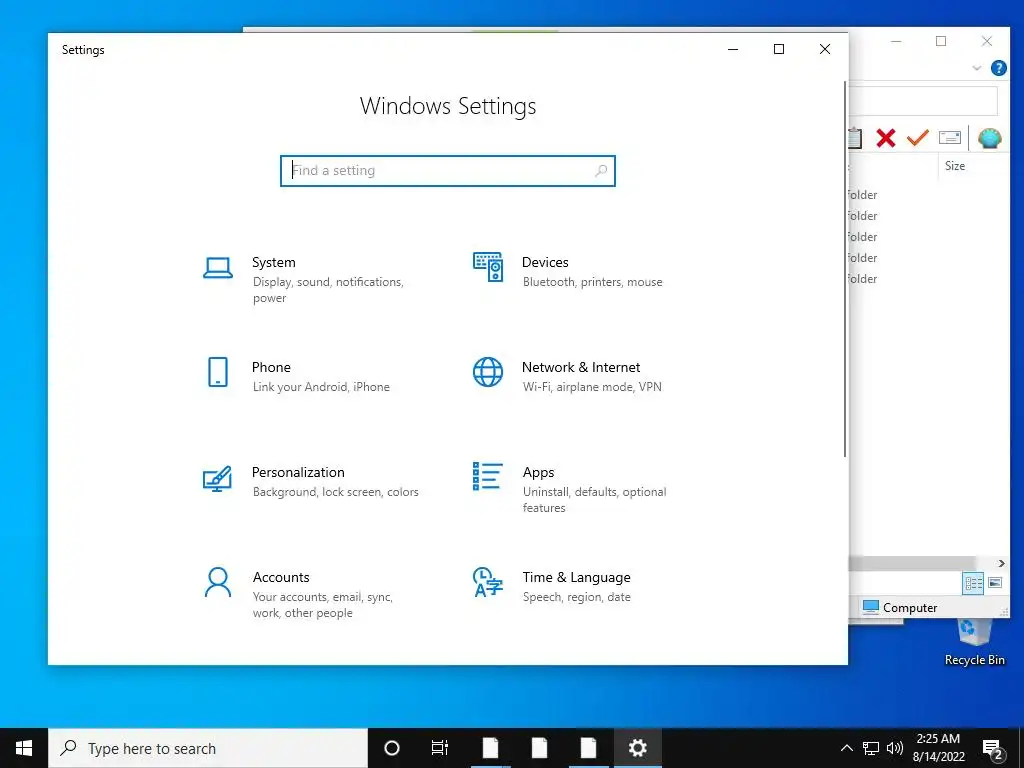Click the clipboard paste icon in background window
1024x768 pixels.
(x=855, y=138)
